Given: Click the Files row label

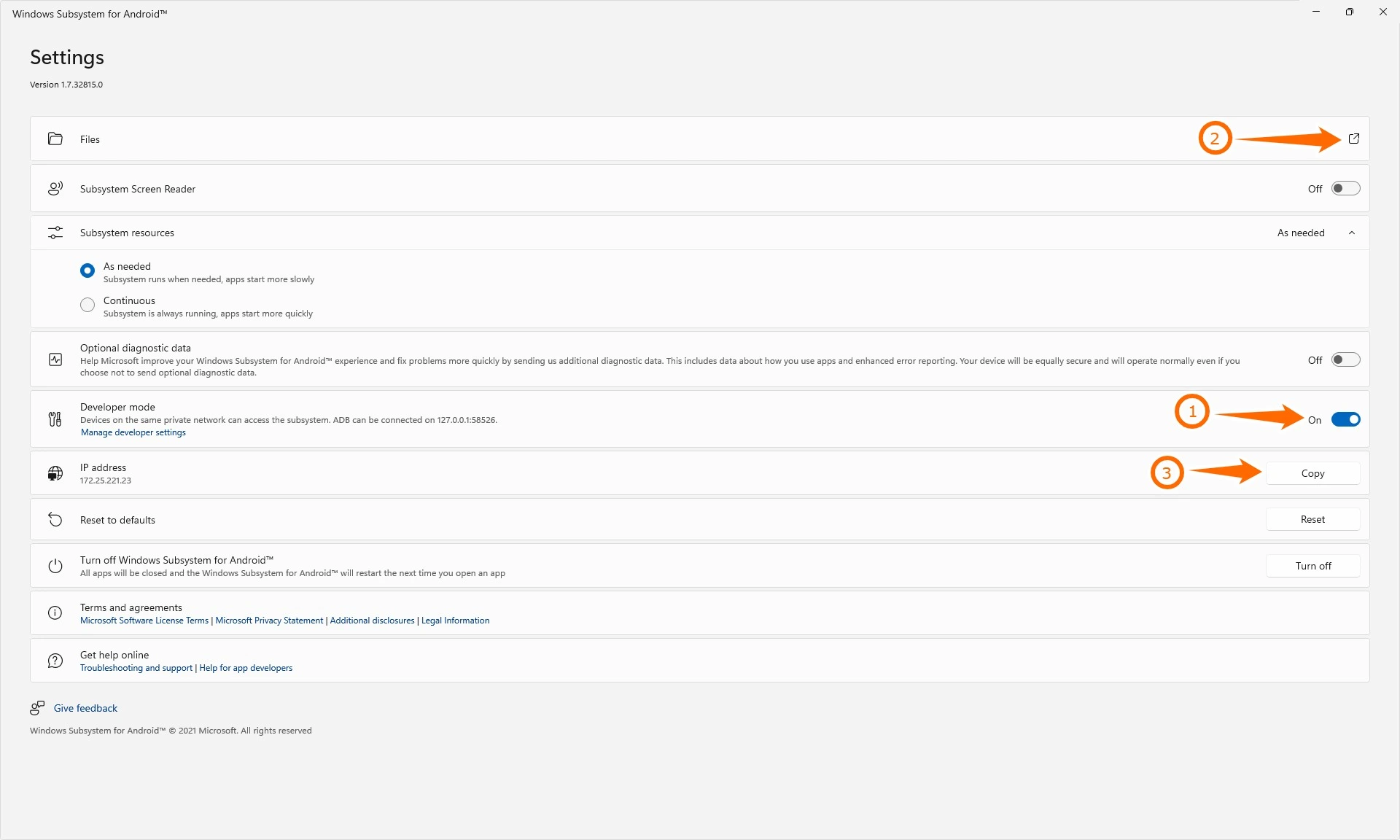Looking at the screenshot, I should 90,139.
